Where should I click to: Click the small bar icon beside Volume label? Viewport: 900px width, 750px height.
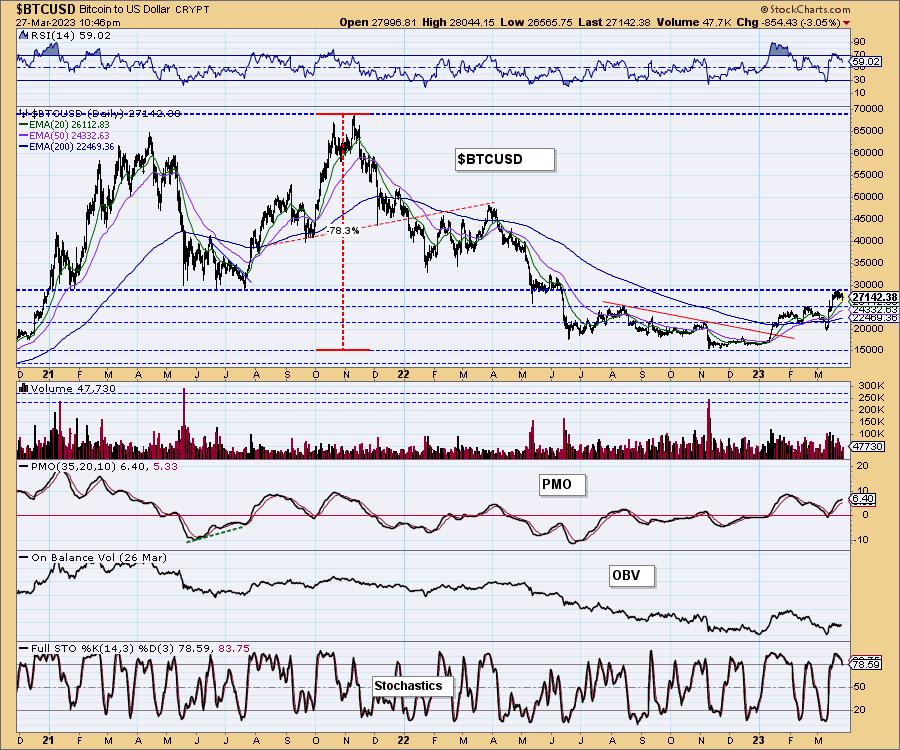click(24, 388)
